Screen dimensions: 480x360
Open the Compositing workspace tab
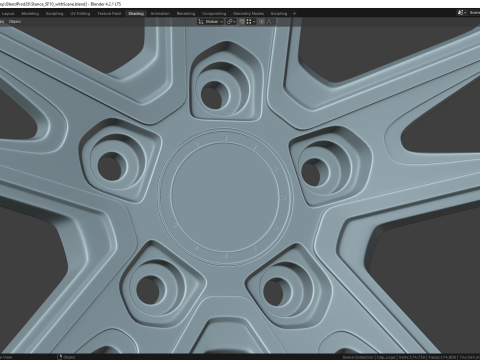click(214, 14)
